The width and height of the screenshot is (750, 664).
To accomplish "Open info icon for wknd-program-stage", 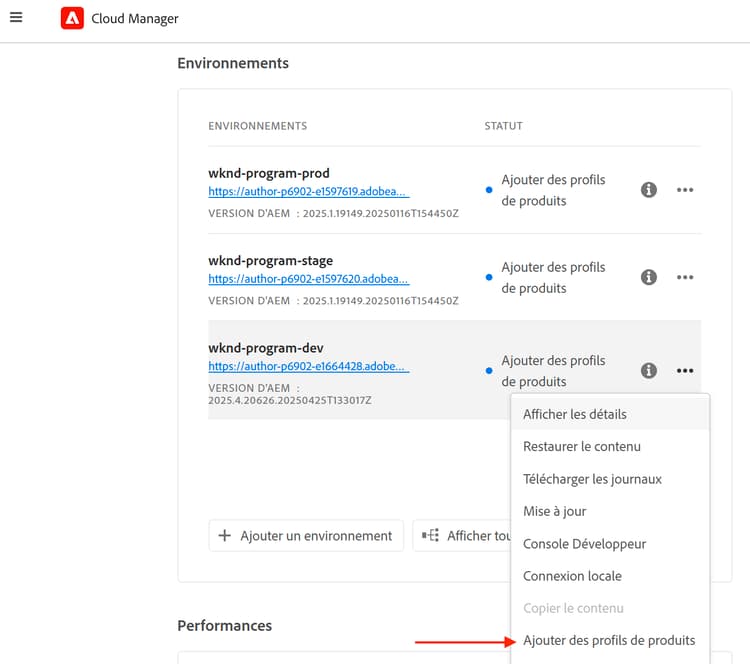I will point(649,277).
